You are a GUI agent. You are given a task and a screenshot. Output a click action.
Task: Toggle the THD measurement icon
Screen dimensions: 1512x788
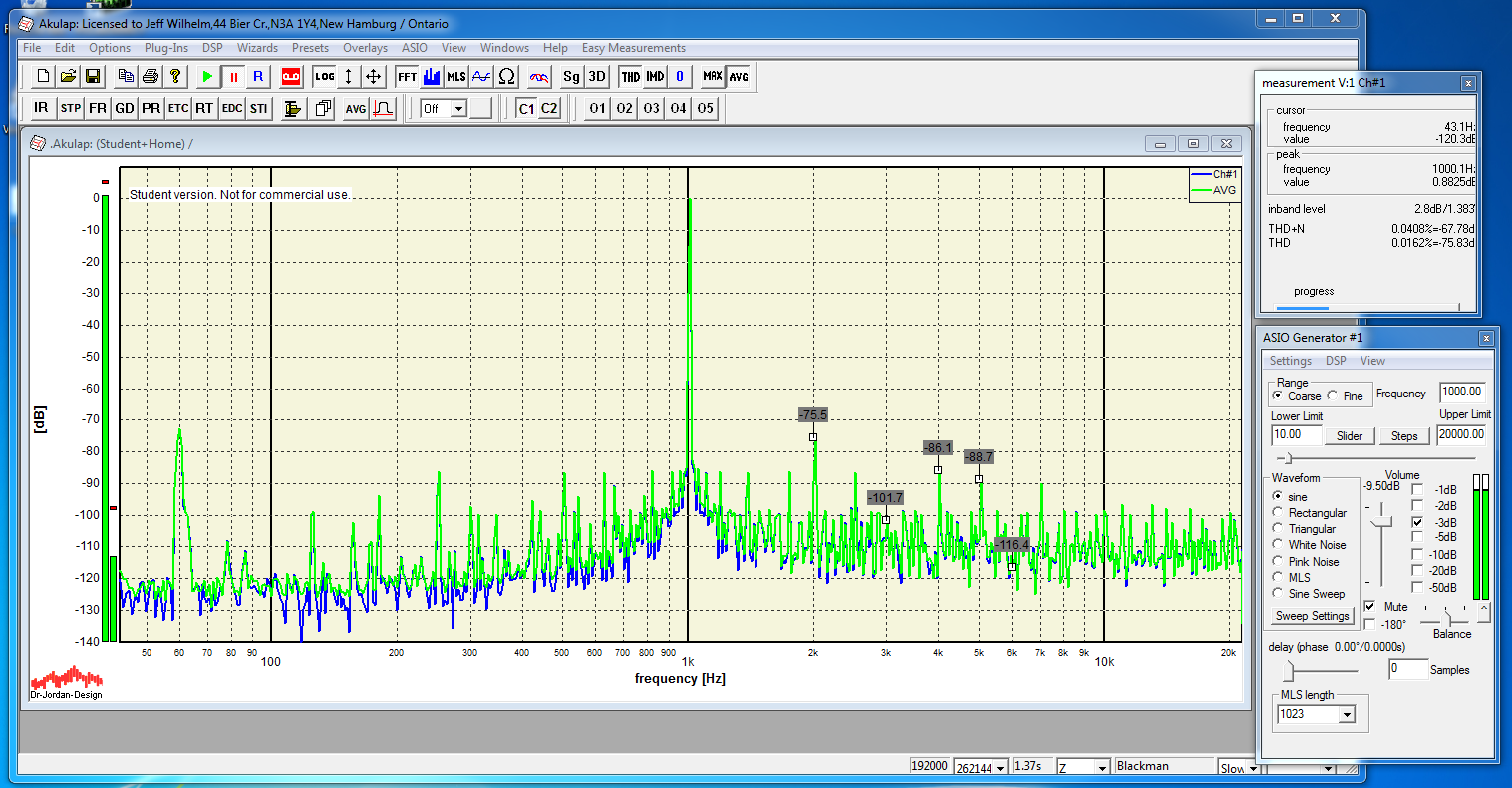pyautogui.click(x=631, y=76)
